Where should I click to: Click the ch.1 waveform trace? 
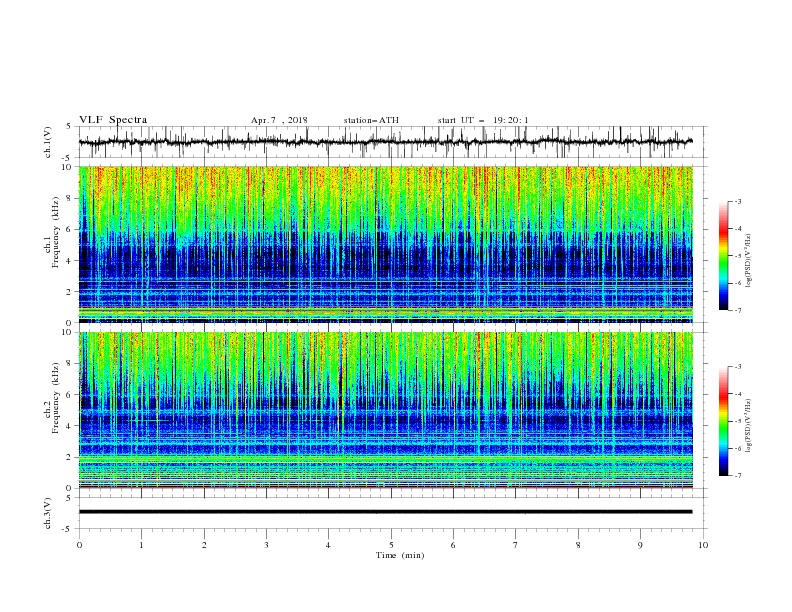(x=386, y=142)
